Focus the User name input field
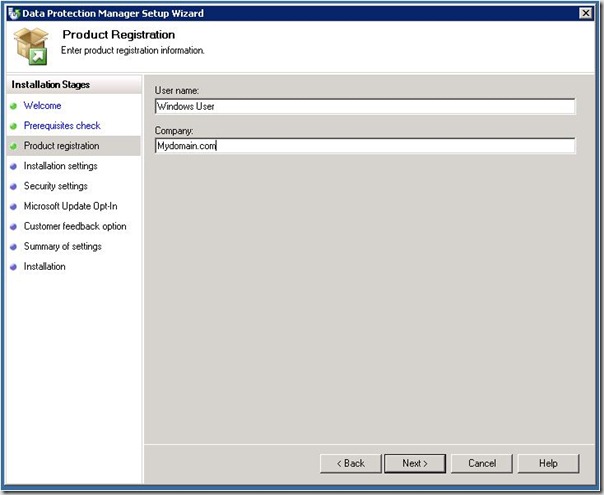604x495 pixels. pyautogui.click(x=365, y=106)
